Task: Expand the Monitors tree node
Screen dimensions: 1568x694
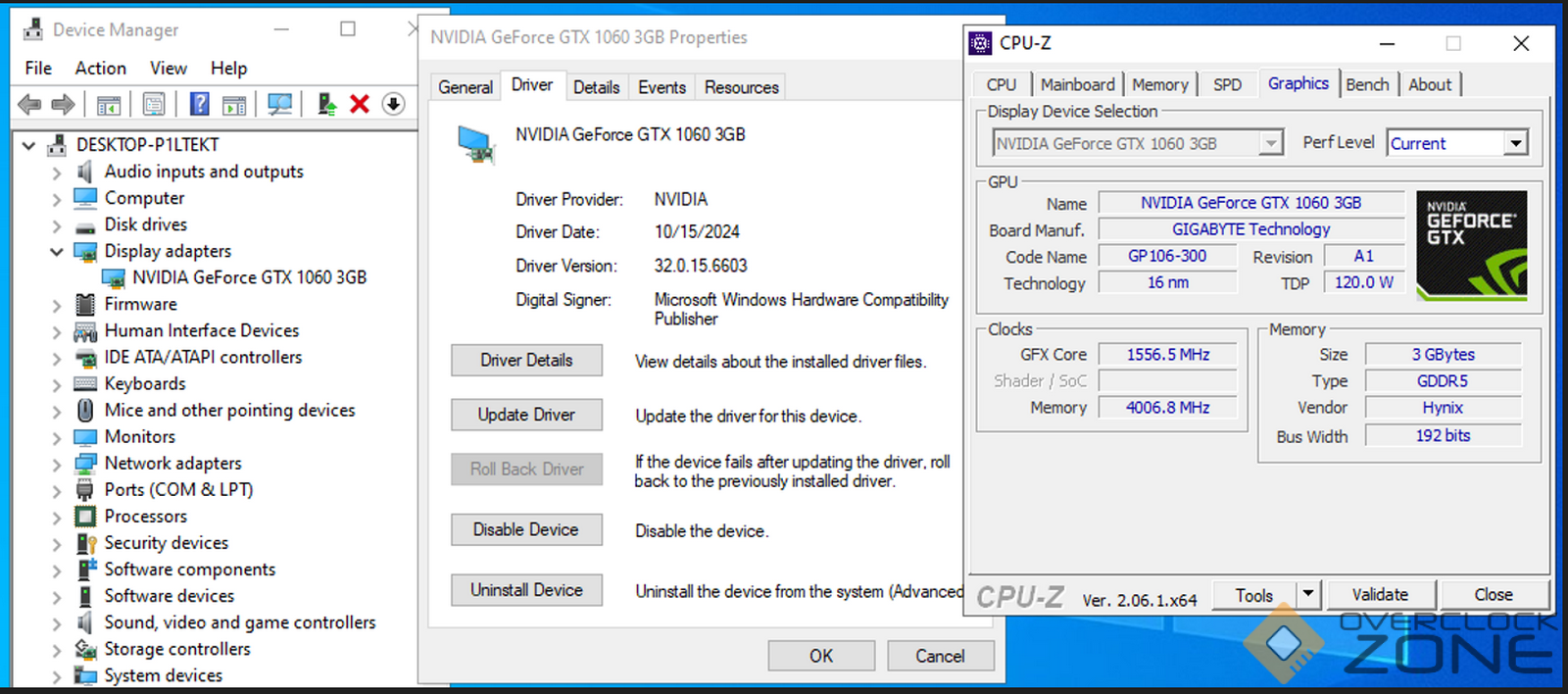Action: [56, 437]
